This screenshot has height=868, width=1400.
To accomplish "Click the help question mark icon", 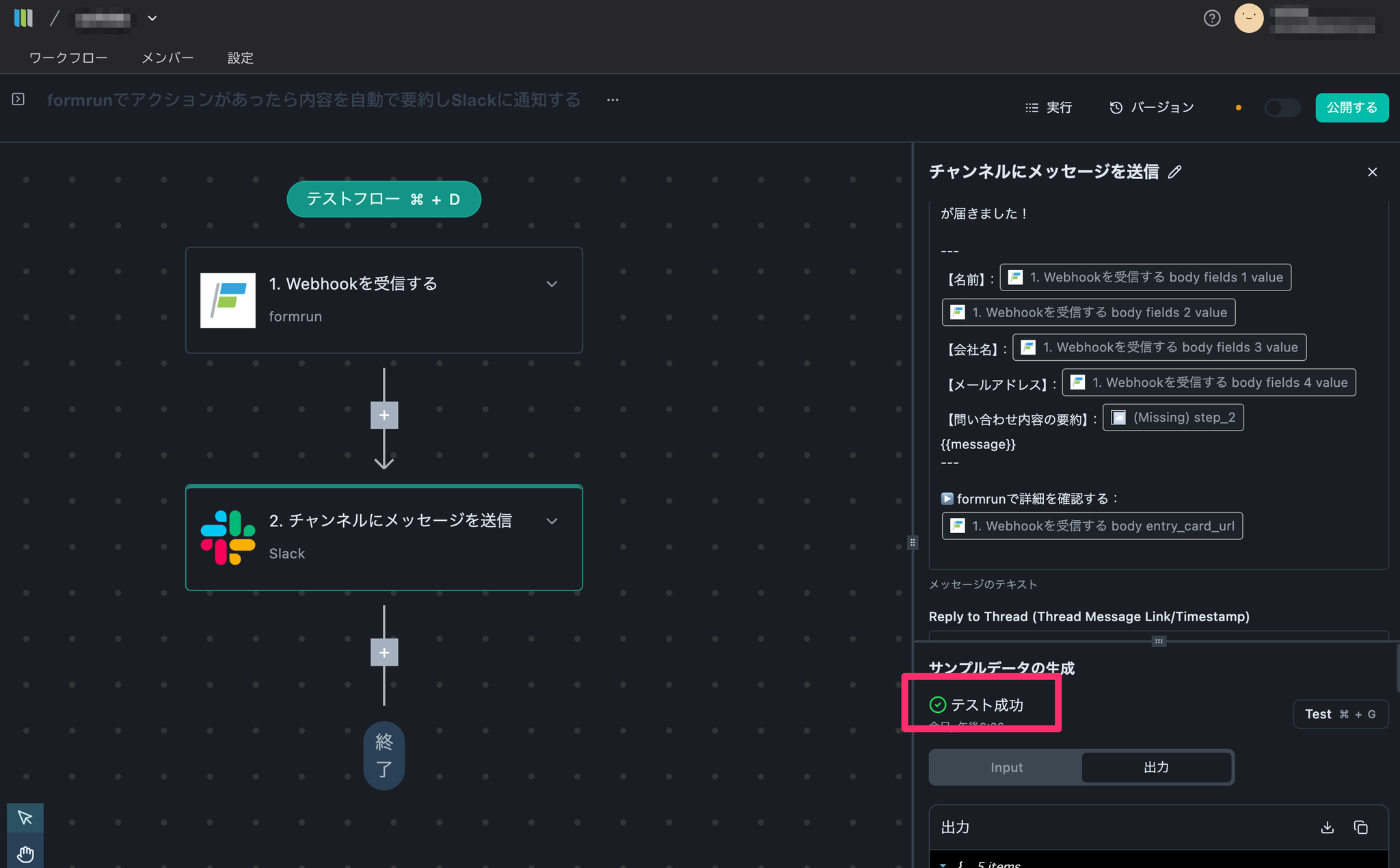I will pos(1211,18).
